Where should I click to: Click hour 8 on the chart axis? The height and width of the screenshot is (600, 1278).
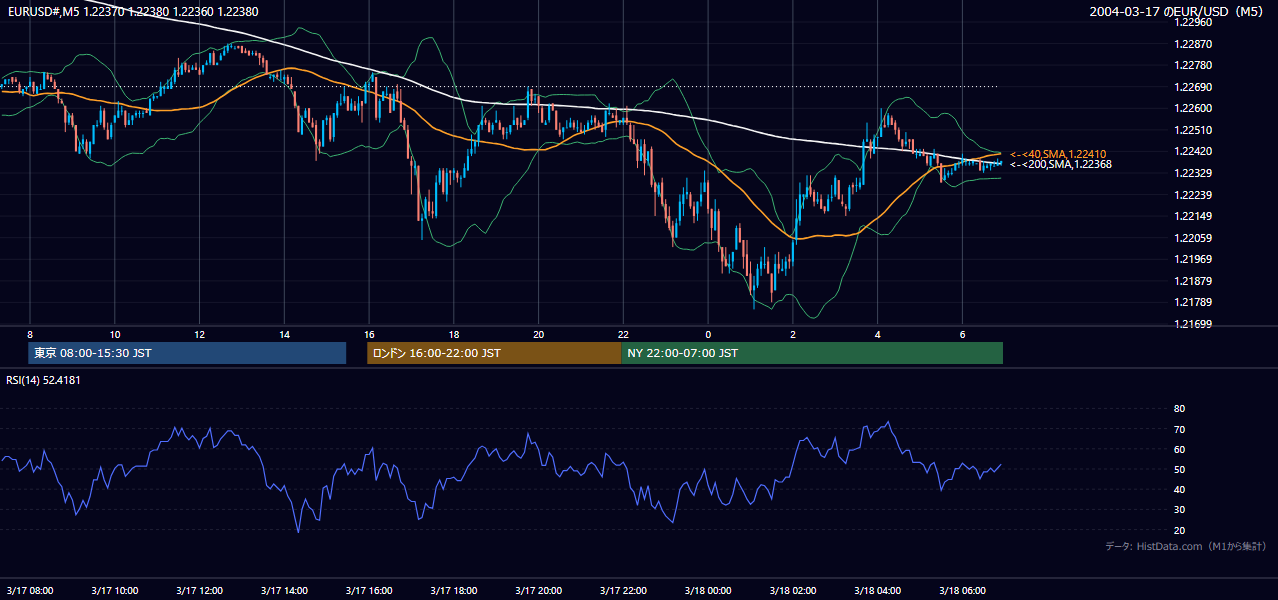click(x=30, y=334)
